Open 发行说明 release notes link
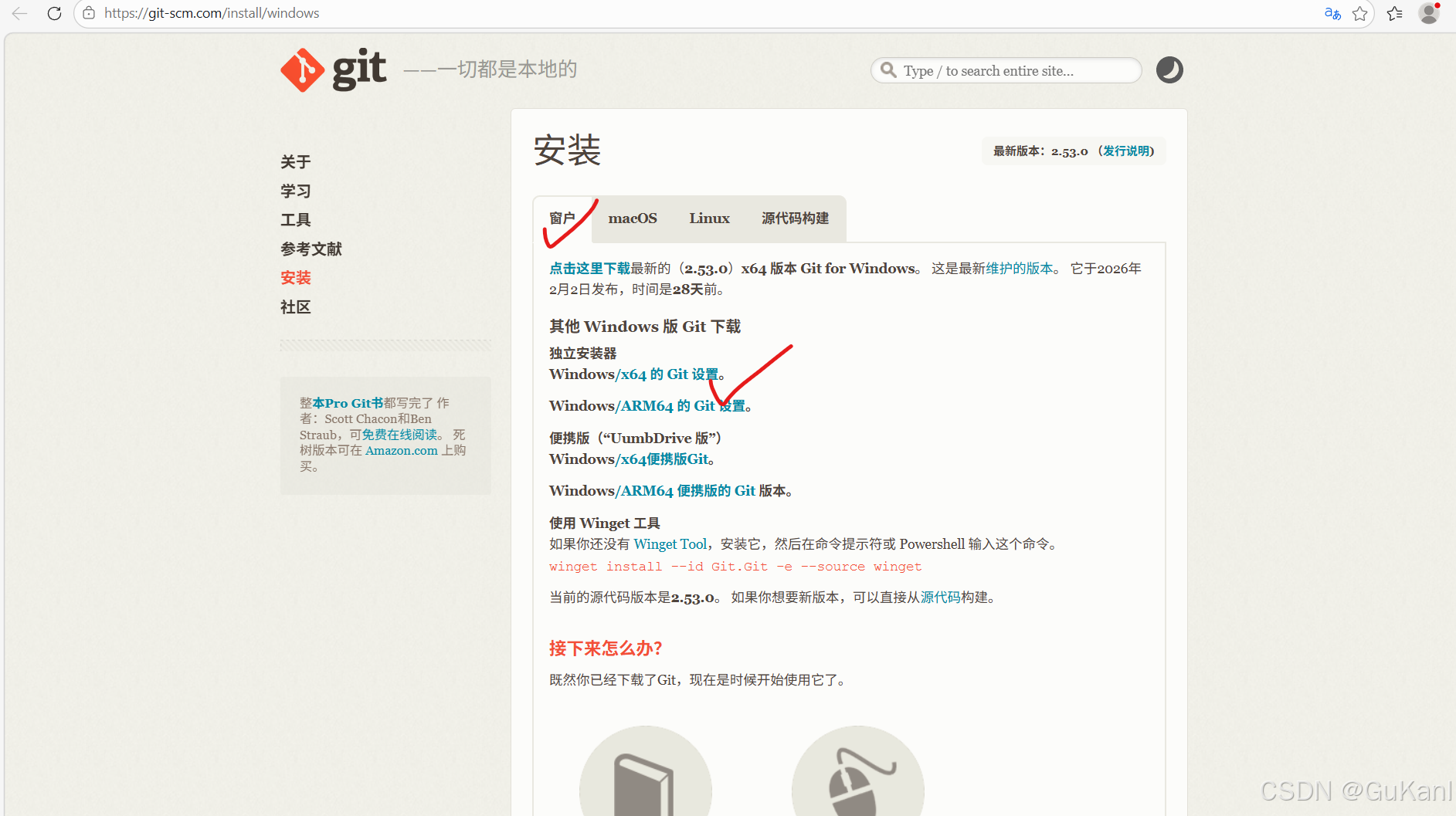The height and width of the screenshot is (816, 1456). [x=1128, y=151]
